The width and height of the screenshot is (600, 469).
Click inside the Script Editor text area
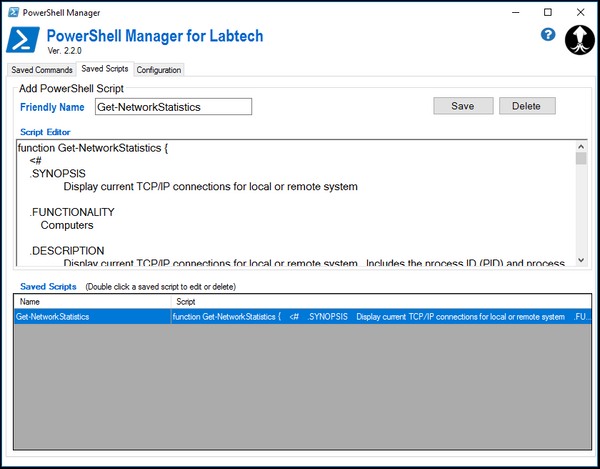point(296,203)
